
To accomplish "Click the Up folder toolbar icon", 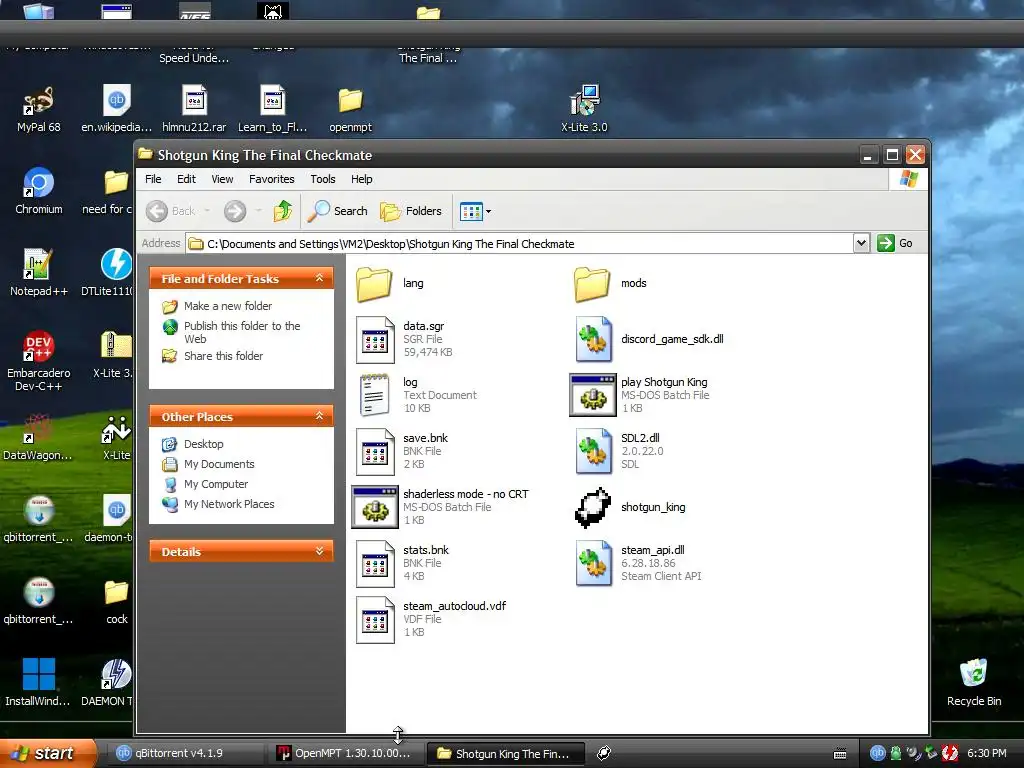I will click(283, 211).
